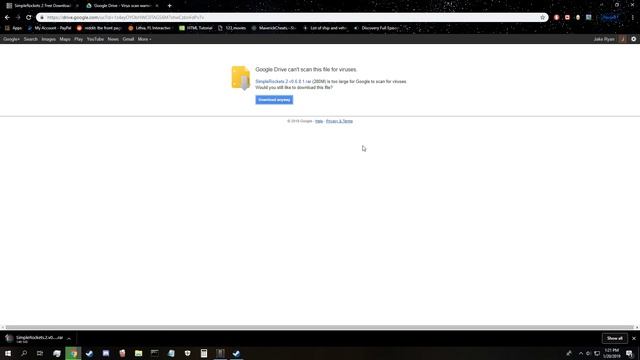640x360 pixels.
Task: Open the MaverickCheats bookmark
Action: tap(274, 28)
